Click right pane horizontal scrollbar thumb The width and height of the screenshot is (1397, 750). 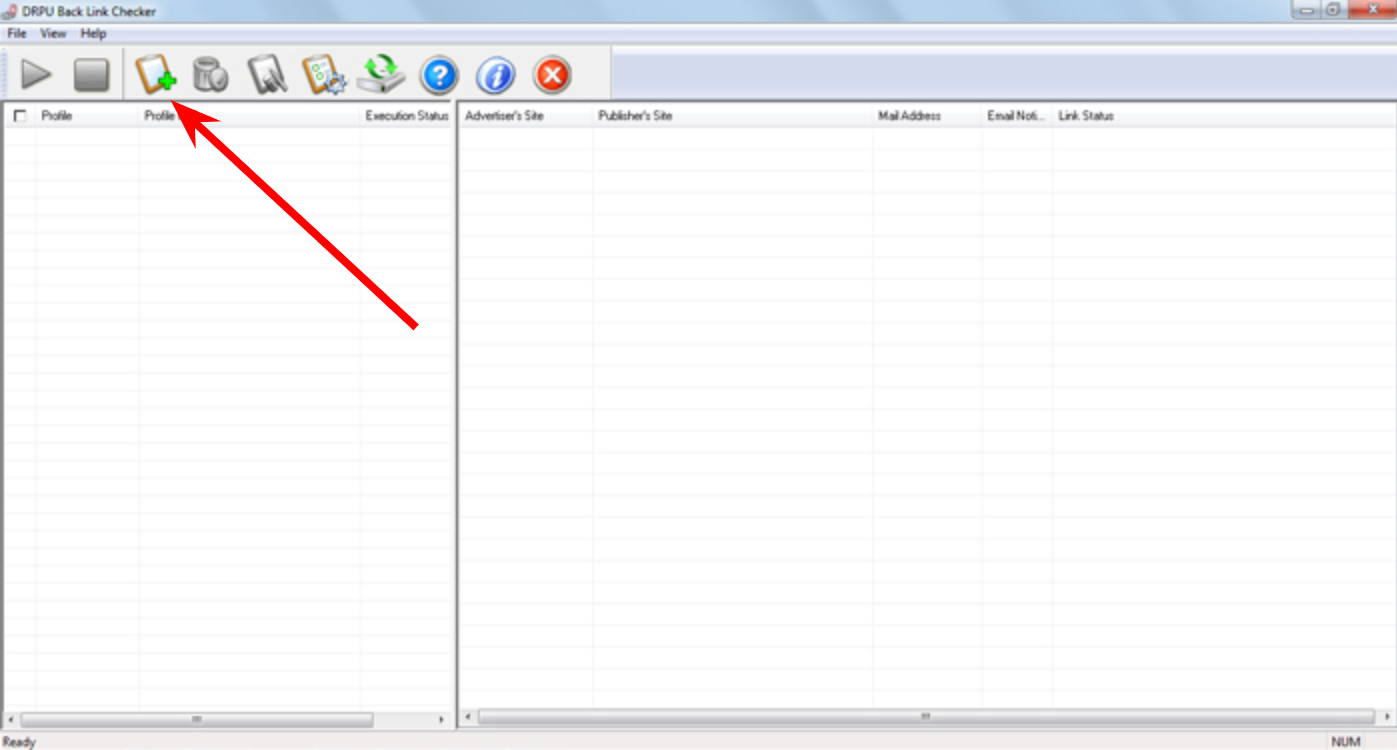click(x=926, y=717)
